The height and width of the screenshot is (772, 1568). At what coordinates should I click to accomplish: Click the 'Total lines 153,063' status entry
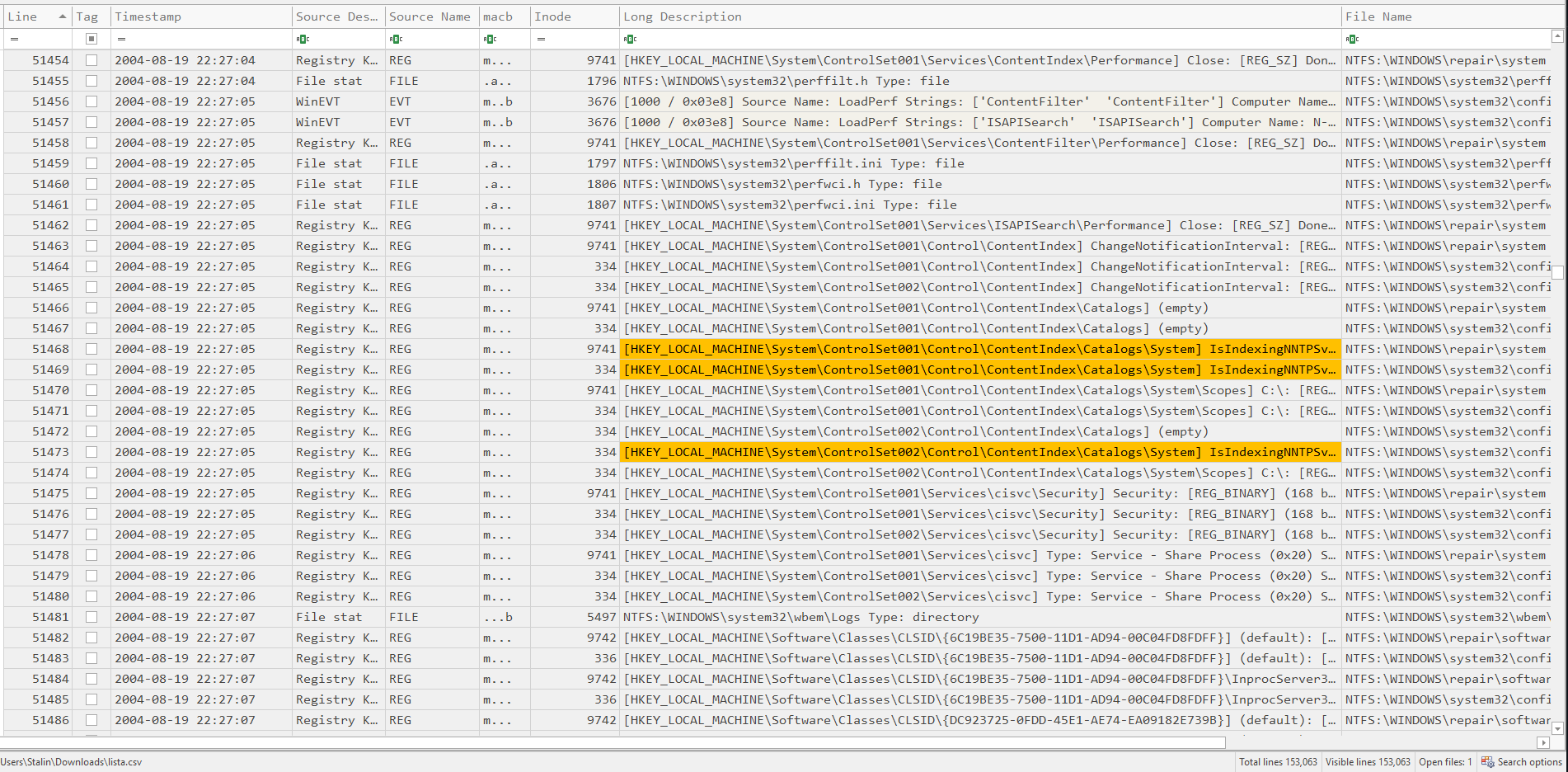click(x=1278, y=762)
